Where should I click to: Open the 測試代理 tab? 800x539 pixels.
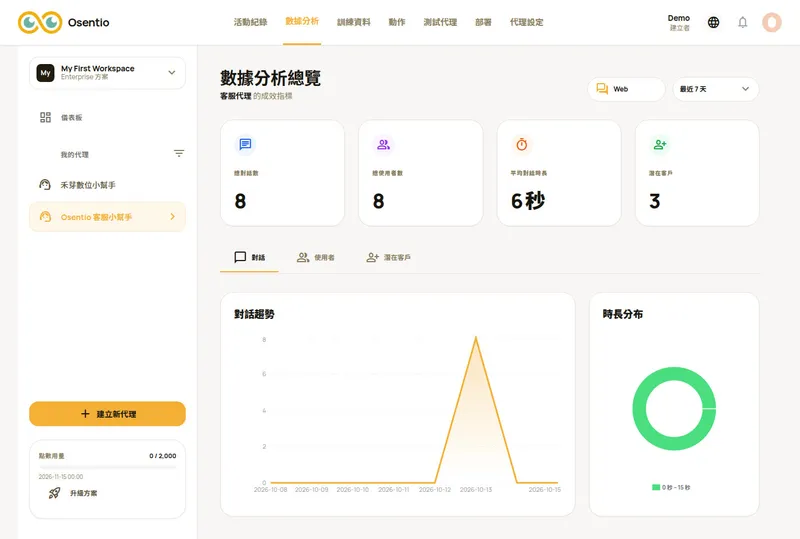[440, 22]
